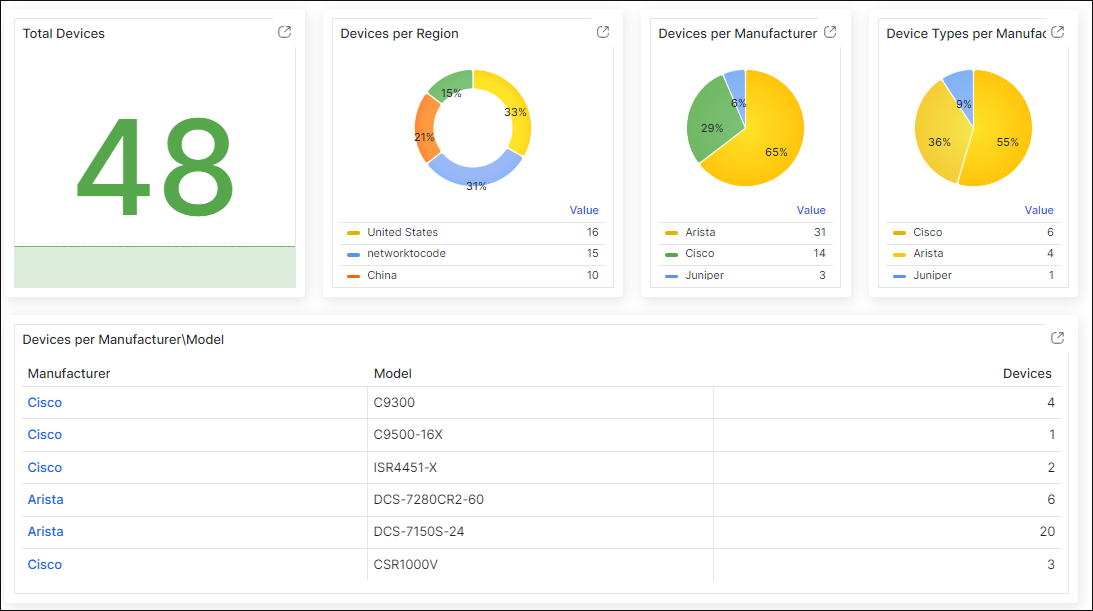Open the Devices per Manufacturer\Model table link icon
Screen dimensions: 1093x611
click(1057, 338)
